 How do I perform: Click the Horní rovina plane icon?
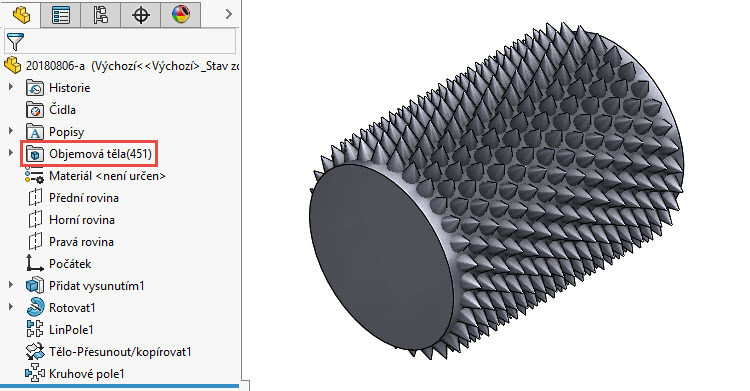point(35,220)
